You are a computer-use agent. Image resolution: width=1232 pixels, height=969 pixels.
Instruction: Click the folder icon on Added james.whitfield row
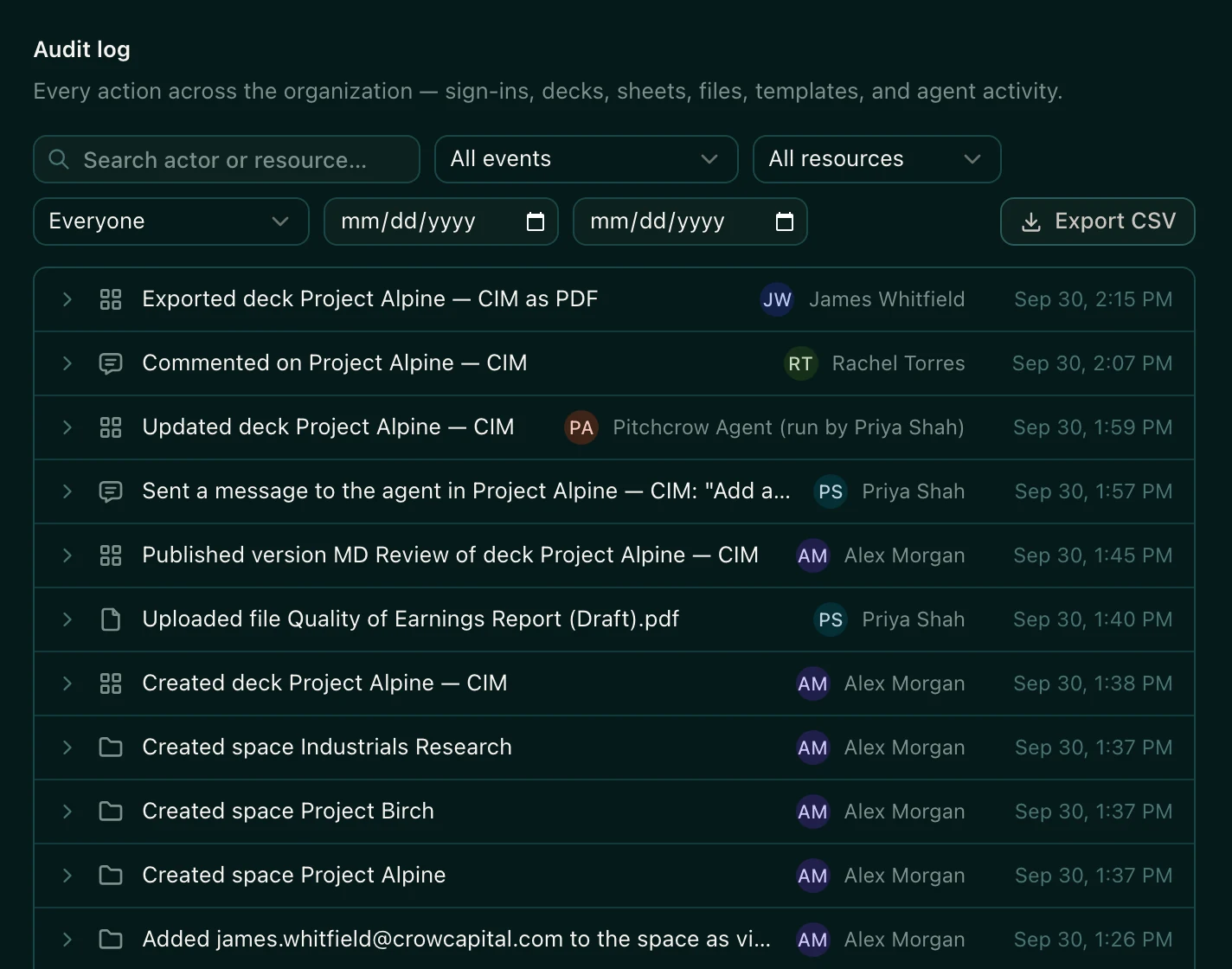111,940
